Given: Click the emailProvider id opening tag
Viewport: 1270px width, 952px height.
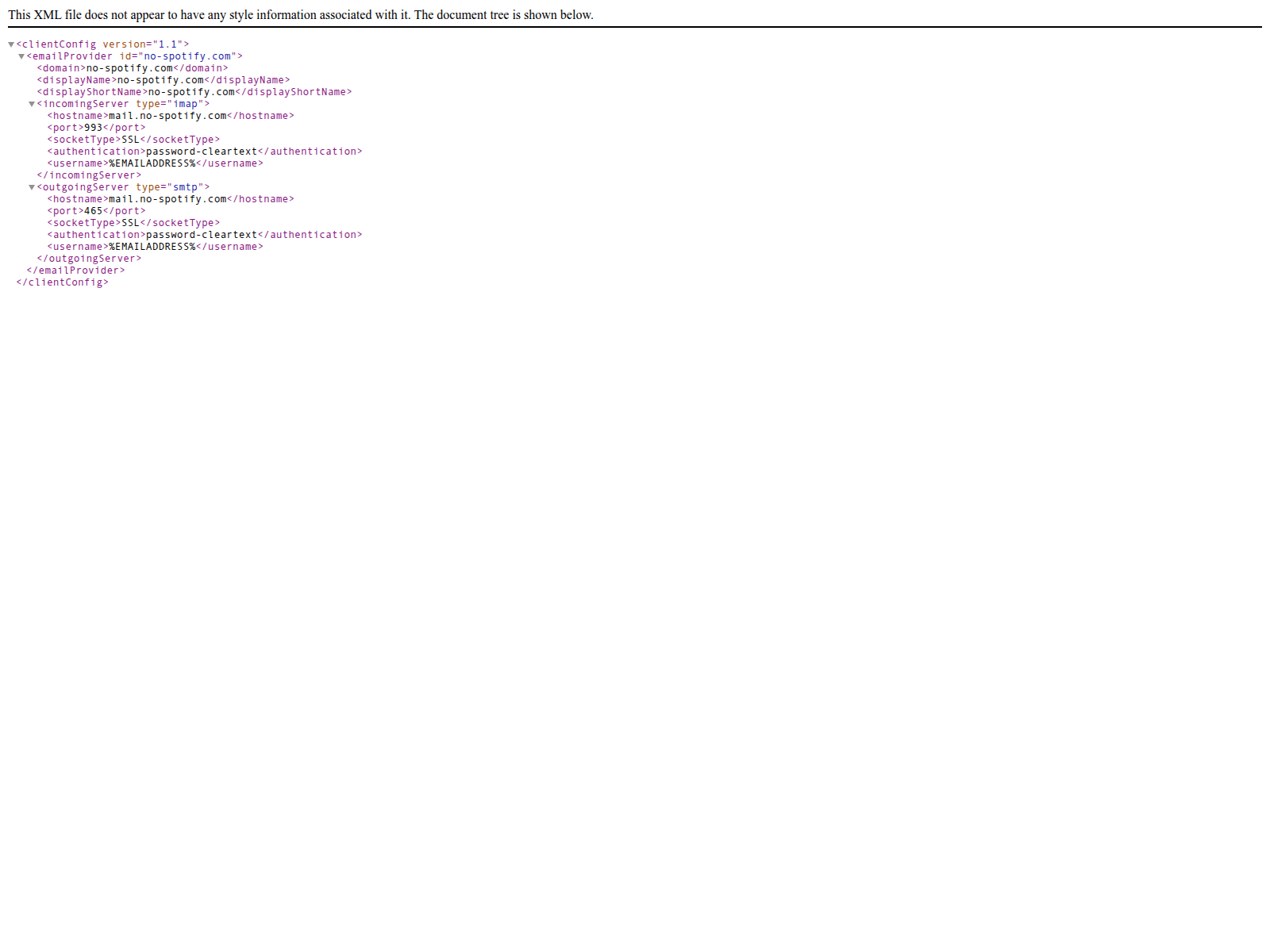Looking at the screenshot, I should pyautogui.click(x=134, y=56).
